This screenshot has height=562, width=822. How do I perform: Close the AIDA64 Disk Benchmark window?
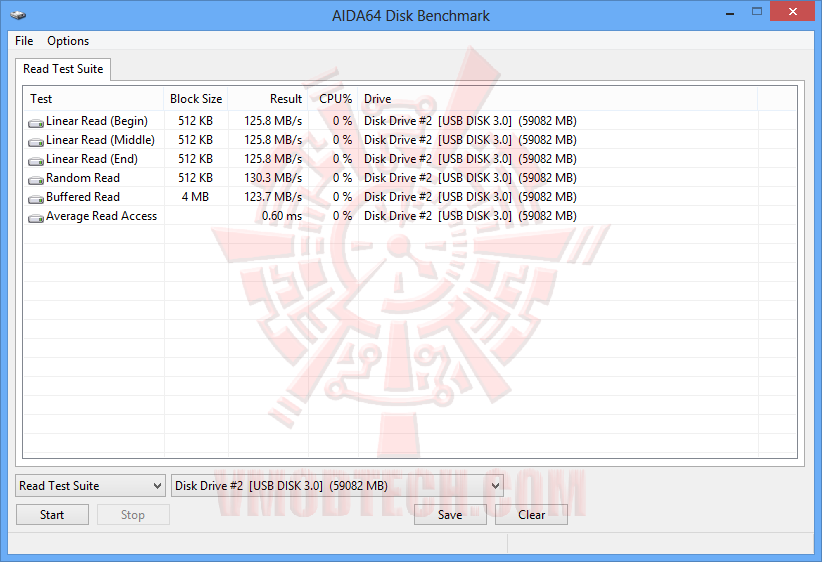click(792, 12)
